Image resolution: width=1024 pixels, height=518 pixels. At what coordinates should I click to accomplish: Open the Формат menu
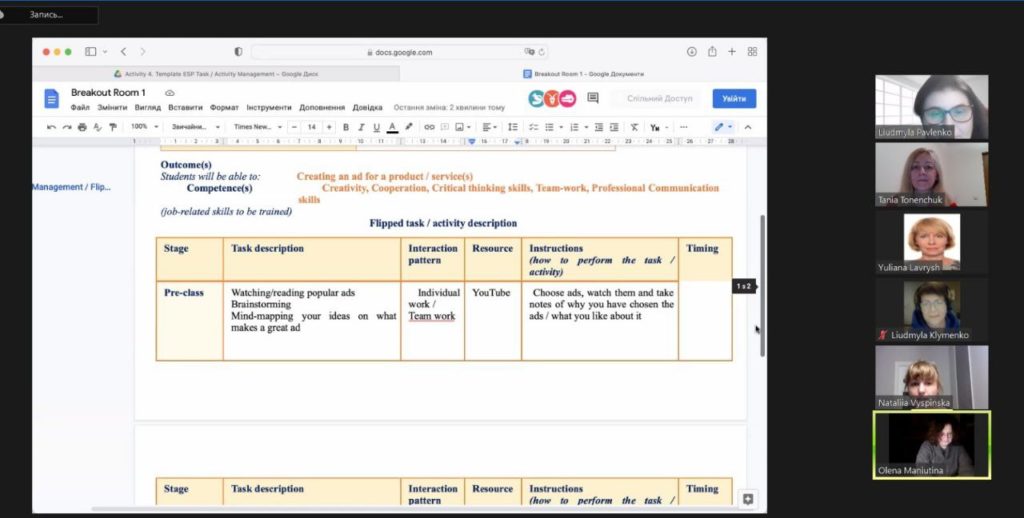coord(224,107)
